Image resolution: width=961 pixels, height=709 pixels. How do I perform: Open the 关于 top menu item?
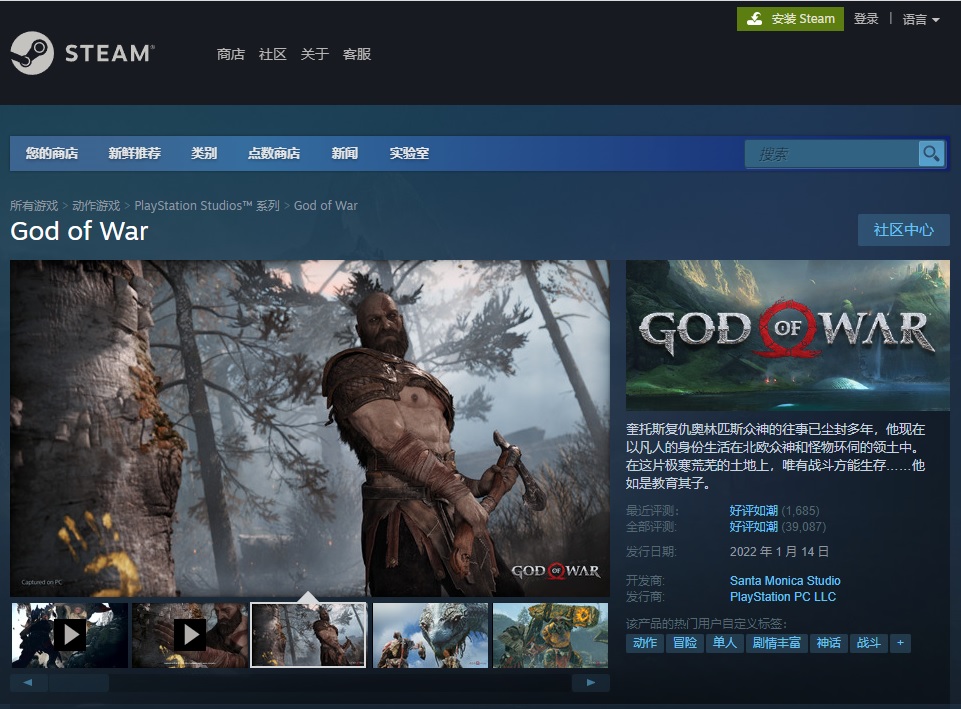pyautogui.click(x=314, y=55)
